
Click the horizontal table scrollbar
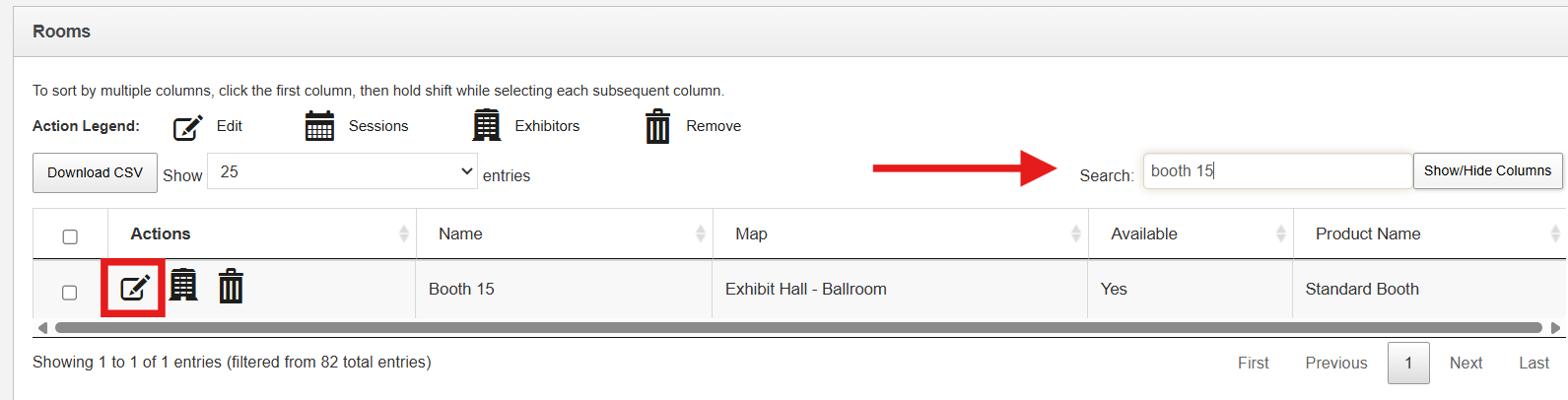[x=798, y=328]
